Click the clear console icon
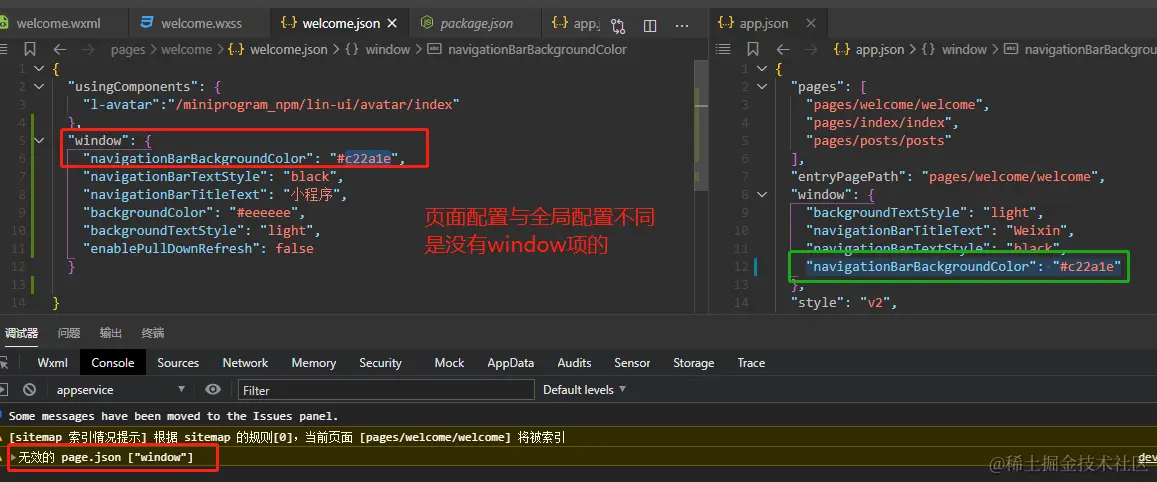This screenshot has height=482, width=1157. [x=30, y=390]
